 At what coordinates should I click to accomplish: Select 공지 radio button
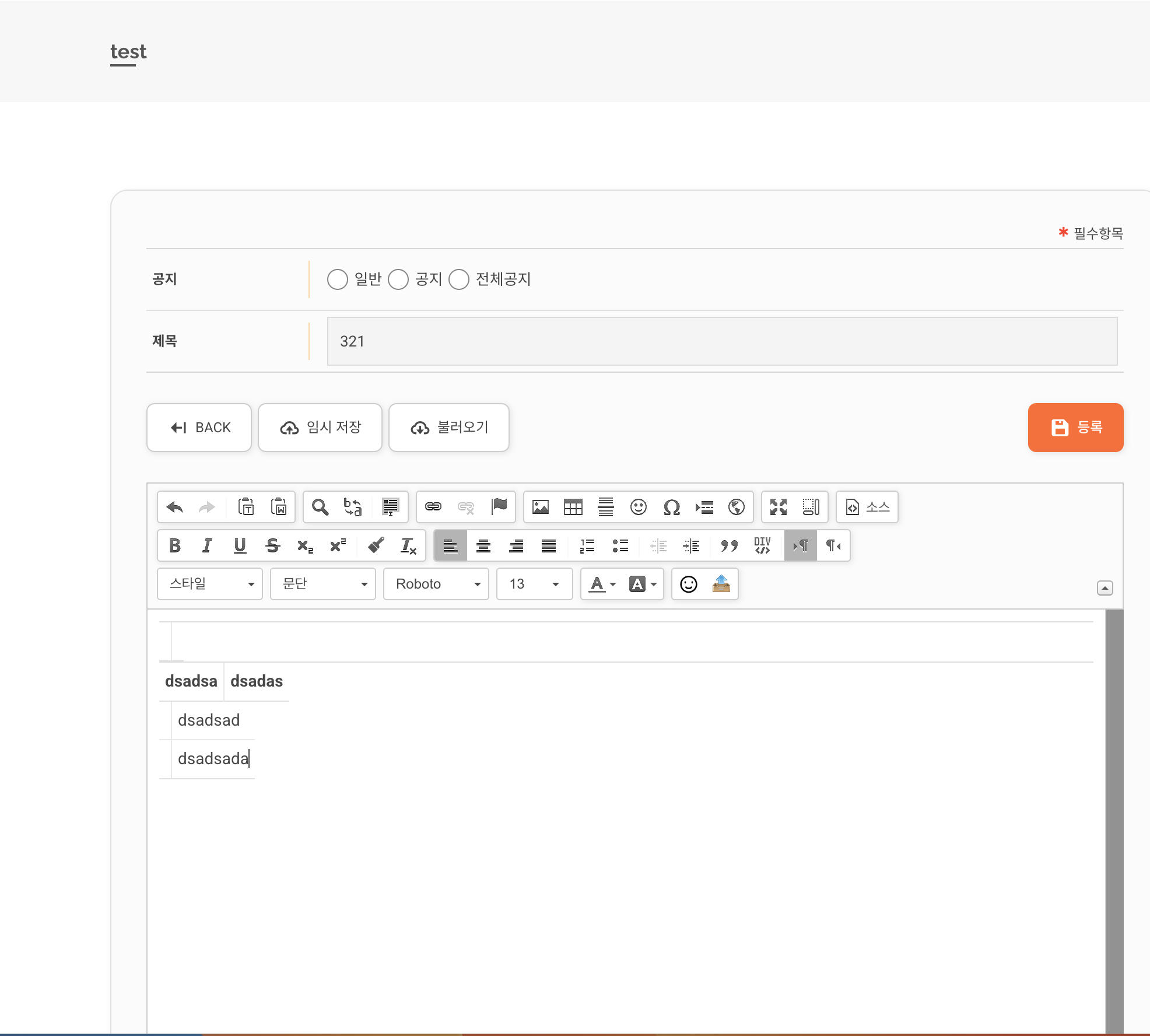coord(400,279)
